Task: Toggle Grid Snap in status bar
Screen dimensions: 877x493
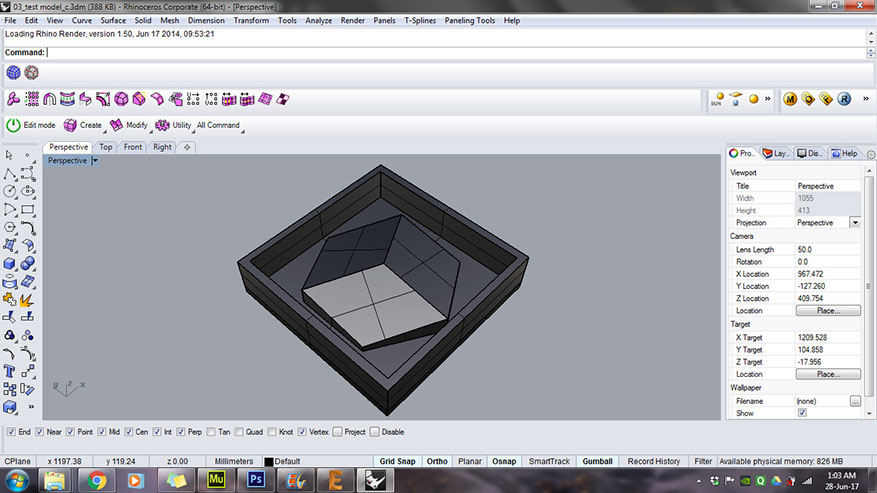Action: (398, 462)
